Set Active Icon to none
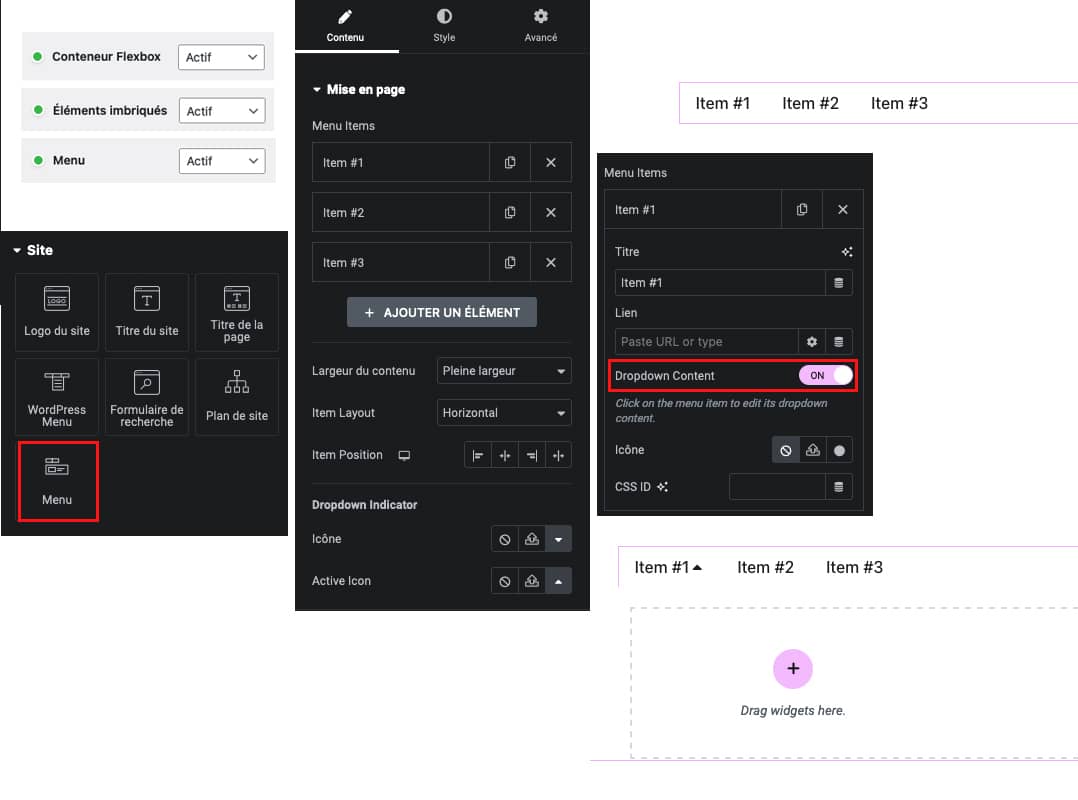This screenshot has width=1078, height=800. [505, 581]
